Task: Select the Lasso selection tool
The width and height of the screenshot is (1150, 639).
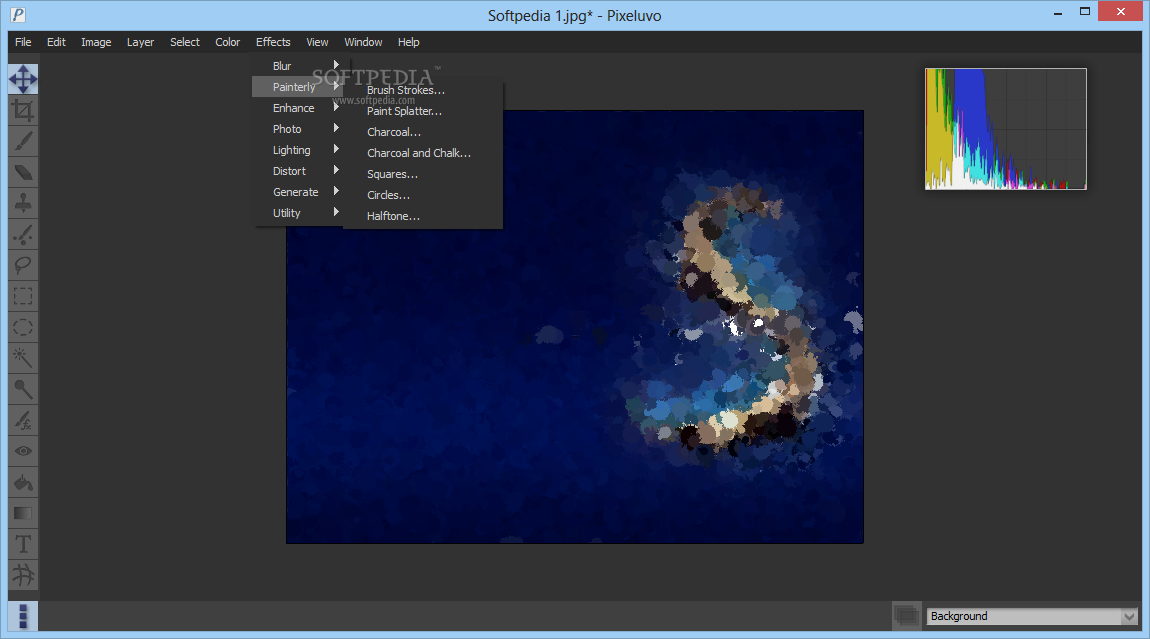Action: coord(23,265)
